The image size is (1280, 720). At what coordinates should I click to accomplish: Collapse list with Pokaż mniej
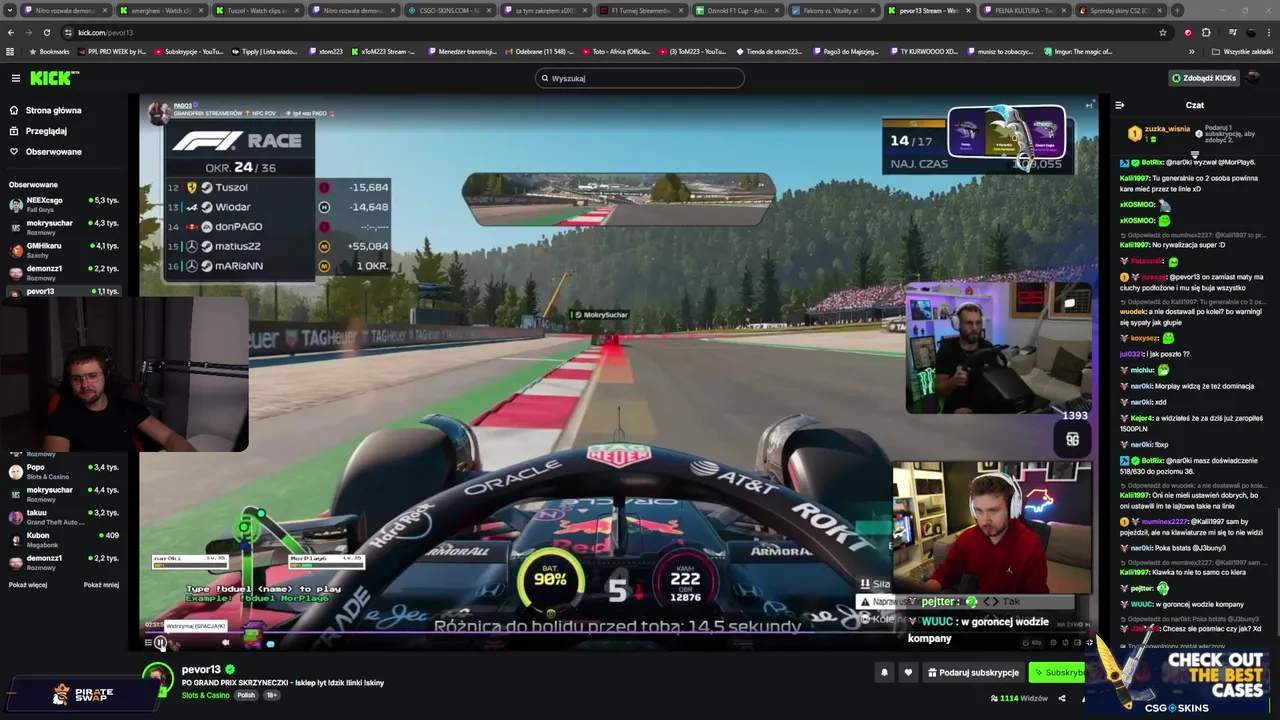(101, 585)
